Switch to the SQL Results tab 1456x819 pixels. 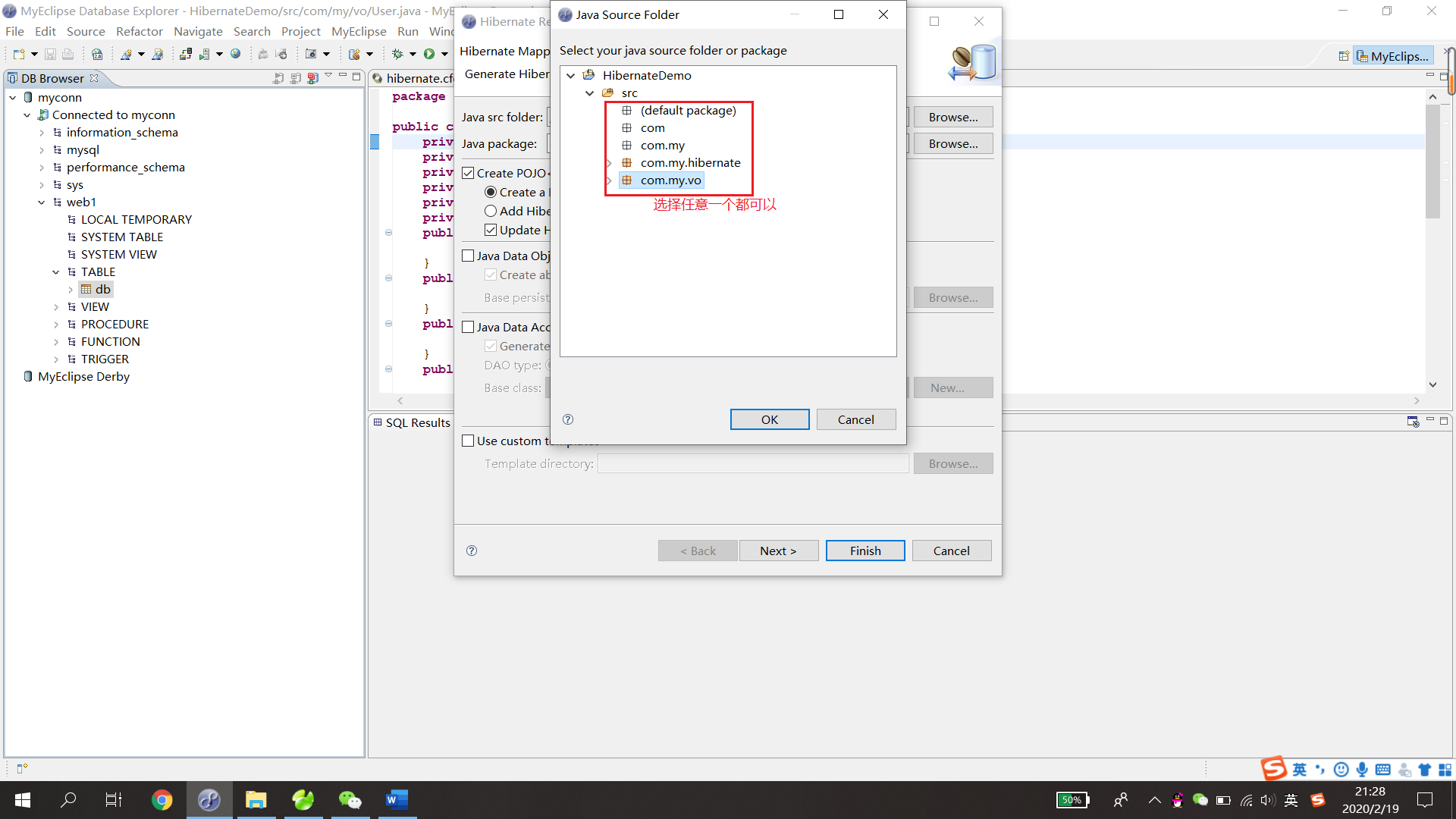(416, 422)
